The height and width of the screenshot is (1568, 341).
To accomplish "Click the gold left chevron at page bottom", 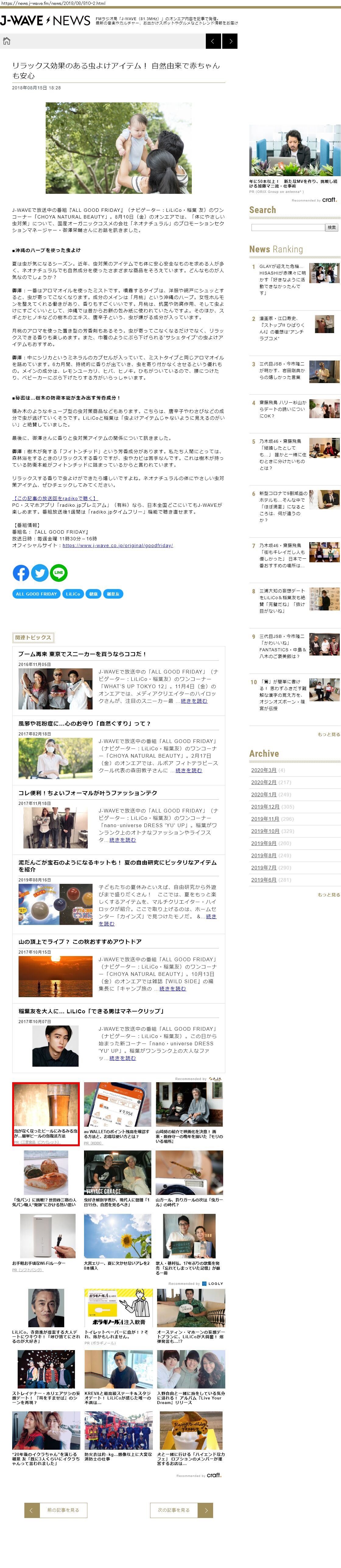I will (32, 1509).
